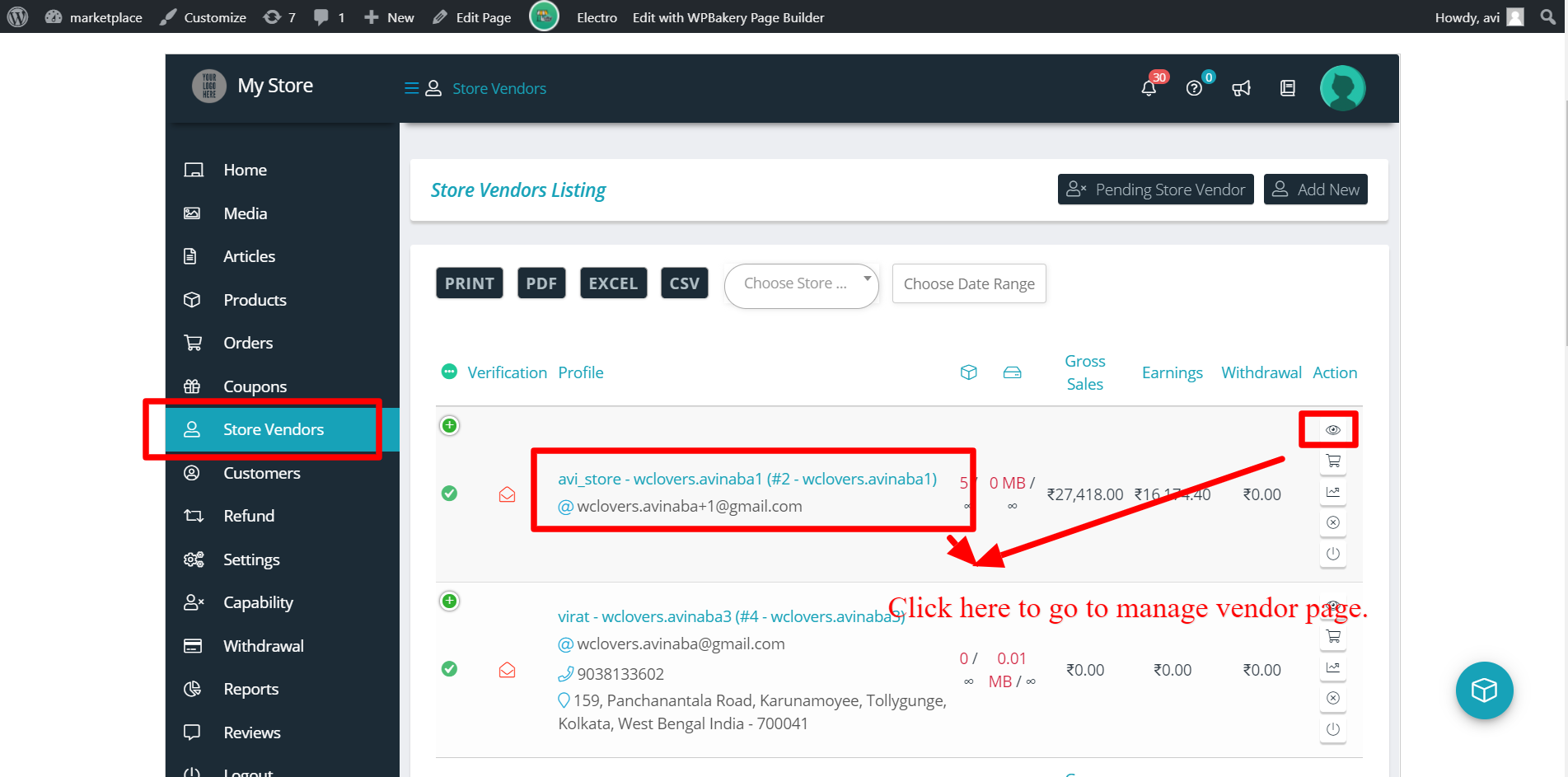The height and width of the screenshot is (777, 1568).
Task: Expand the virat vendor row green plus
Action: (x=449, y=601)
